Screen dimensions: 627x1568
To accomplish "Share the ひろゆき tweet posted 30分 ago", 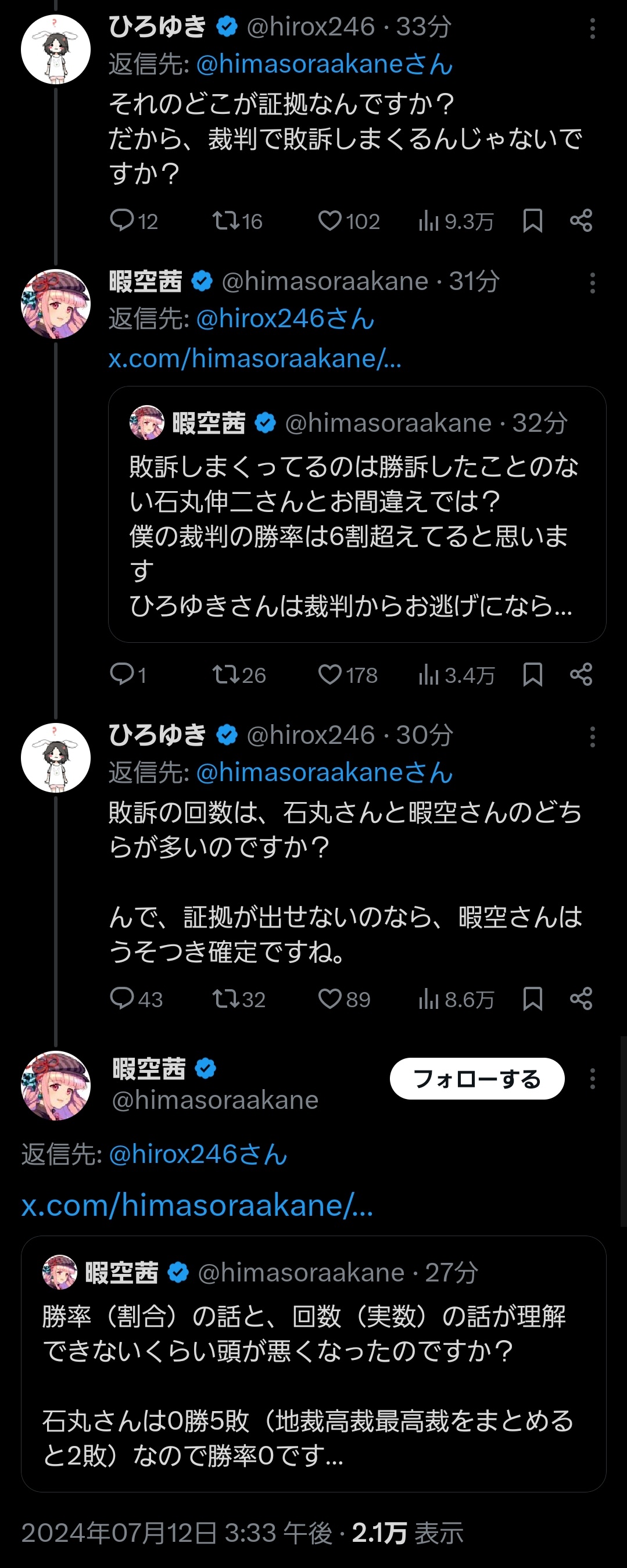I will click(x=581, y=999).
